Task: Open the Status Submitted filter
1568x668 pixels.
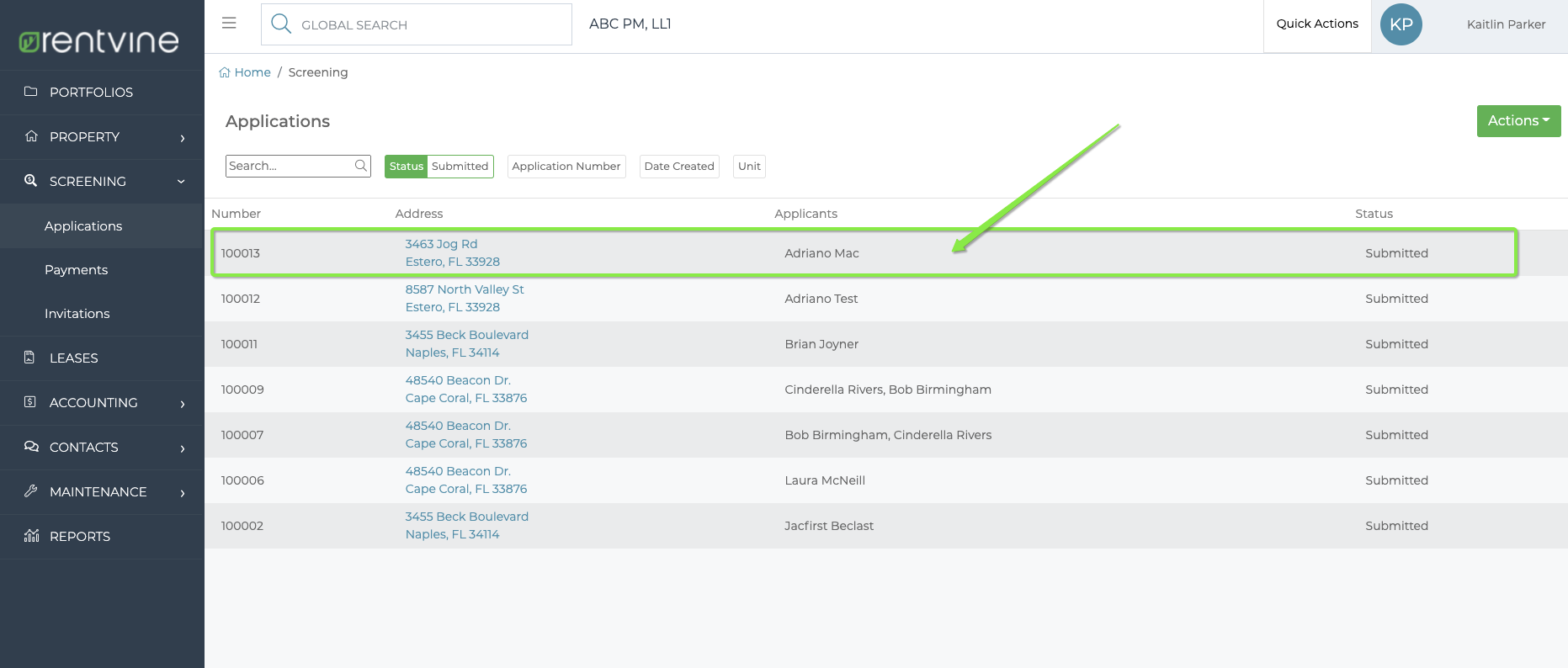Action: 439,167
